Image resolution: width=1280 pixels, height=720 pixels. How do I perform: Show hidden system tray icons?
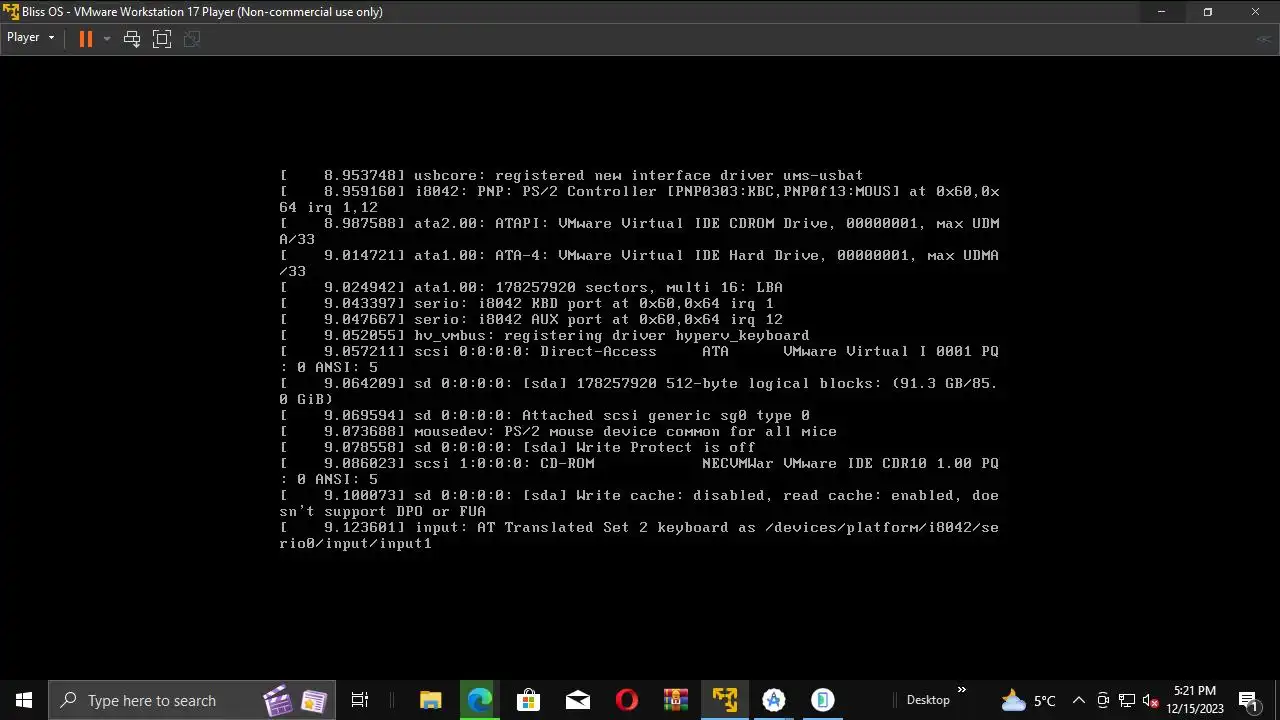(1078, 700)
